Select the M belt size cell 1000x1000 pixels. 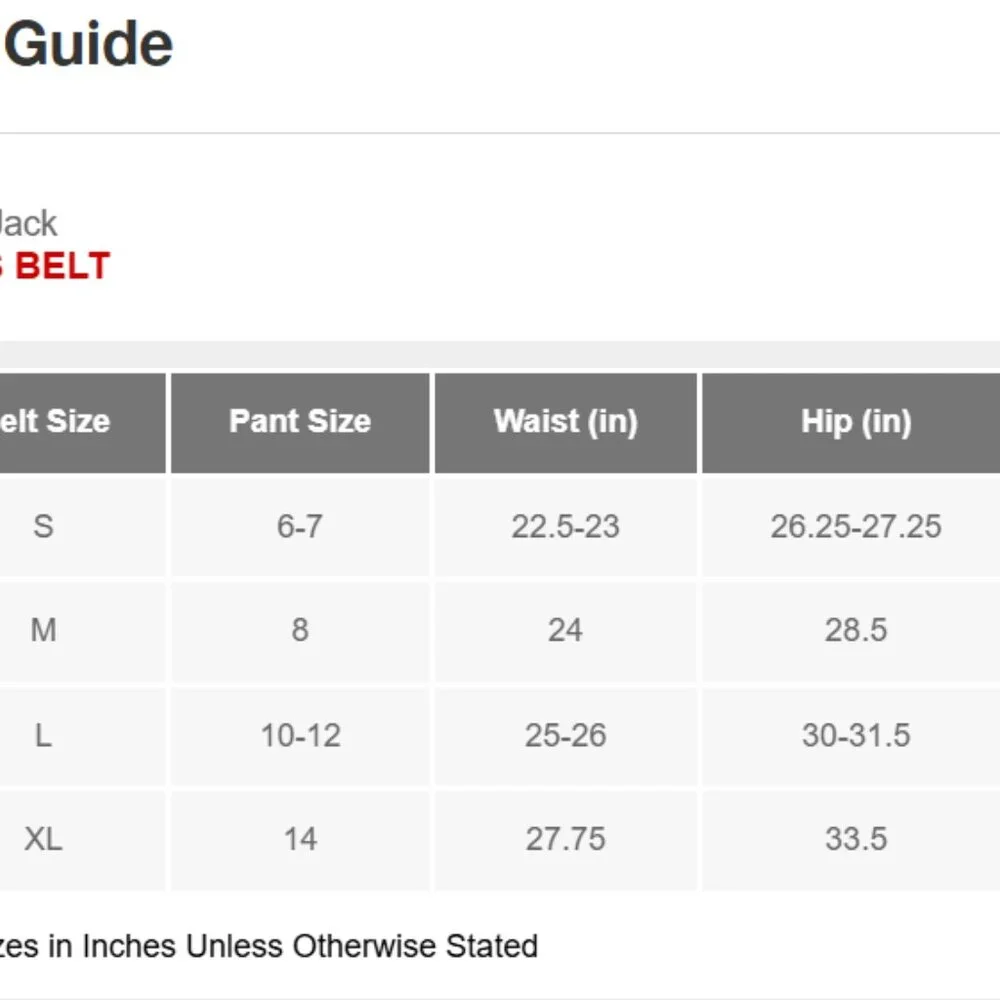(82, 631)
